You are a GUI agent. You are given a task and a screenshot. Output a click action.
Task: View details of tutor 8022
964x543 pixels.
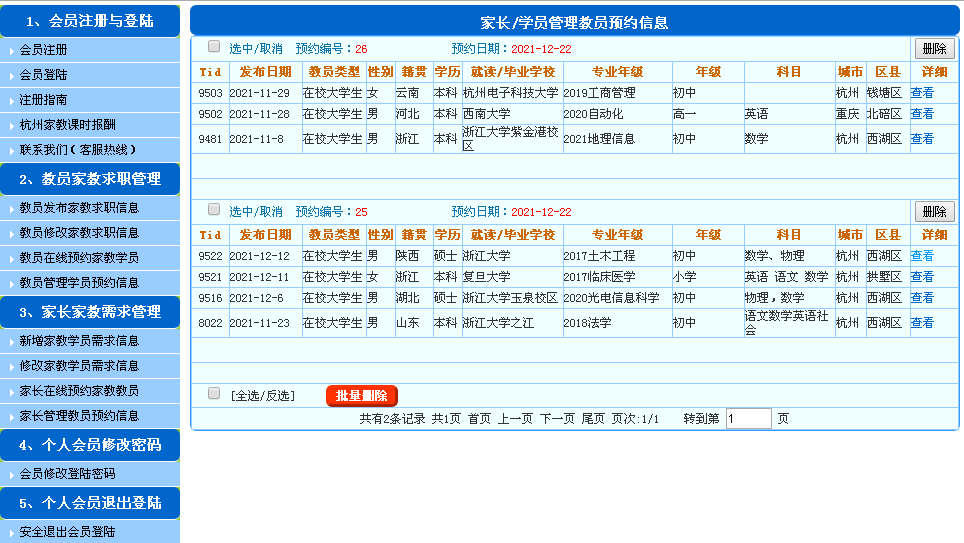pyautogui.click(x=921, y=323)
